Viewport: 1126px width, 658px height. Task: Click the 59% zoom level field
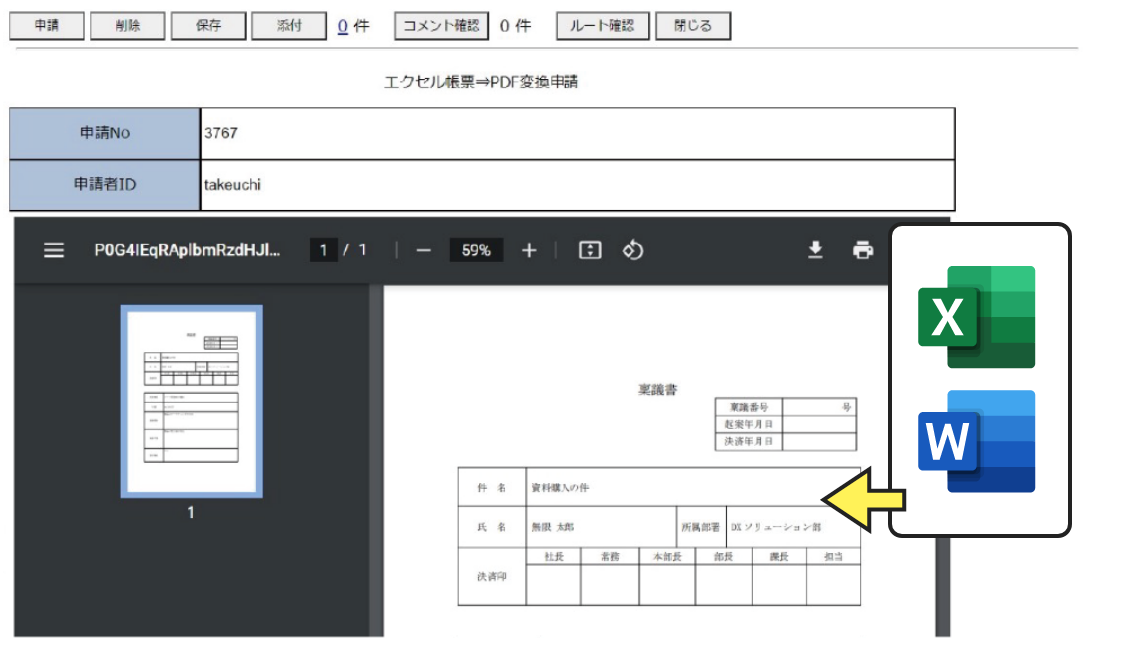coord(476,250)
